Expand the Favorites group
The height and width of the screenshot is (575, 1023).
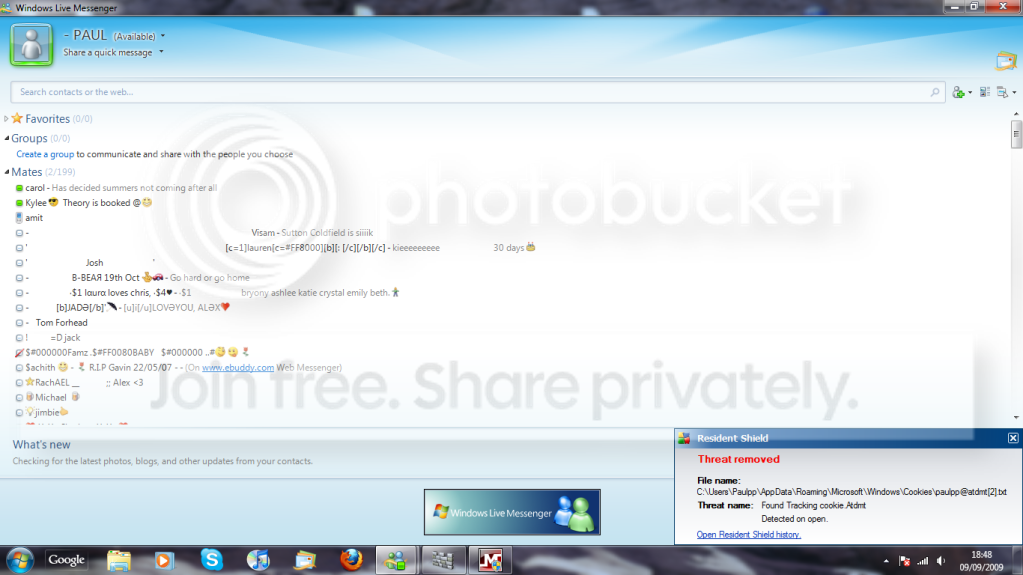(x=7, y=119)
